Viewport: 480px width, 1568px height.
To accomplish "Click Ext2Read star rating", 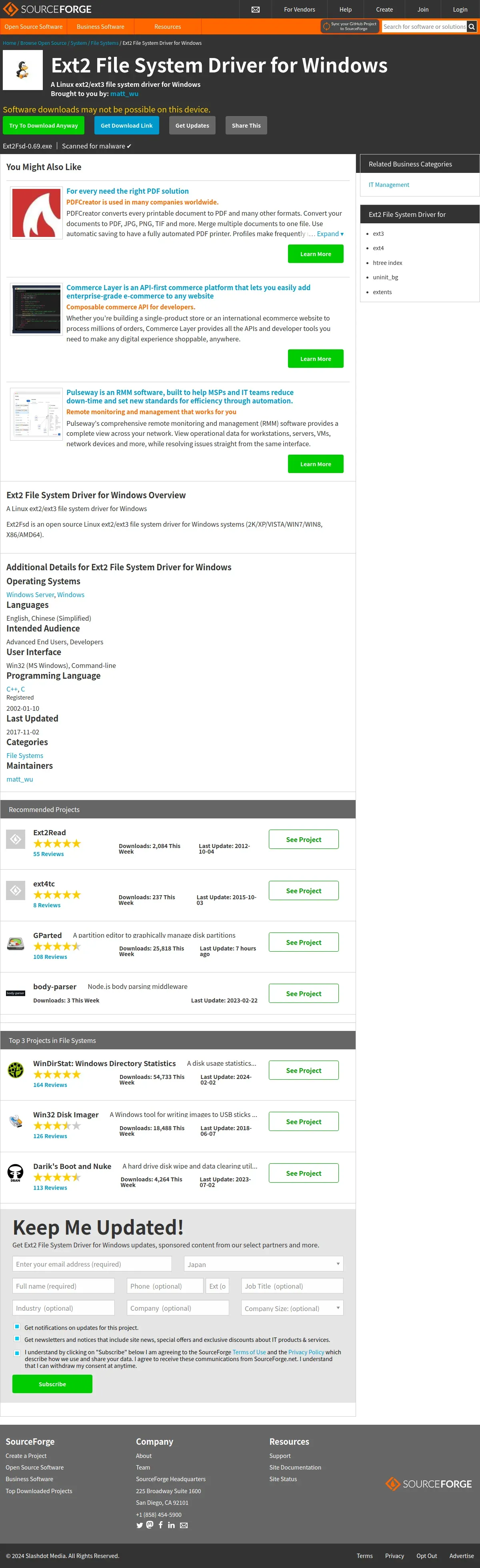I will (x=57, y=843).
